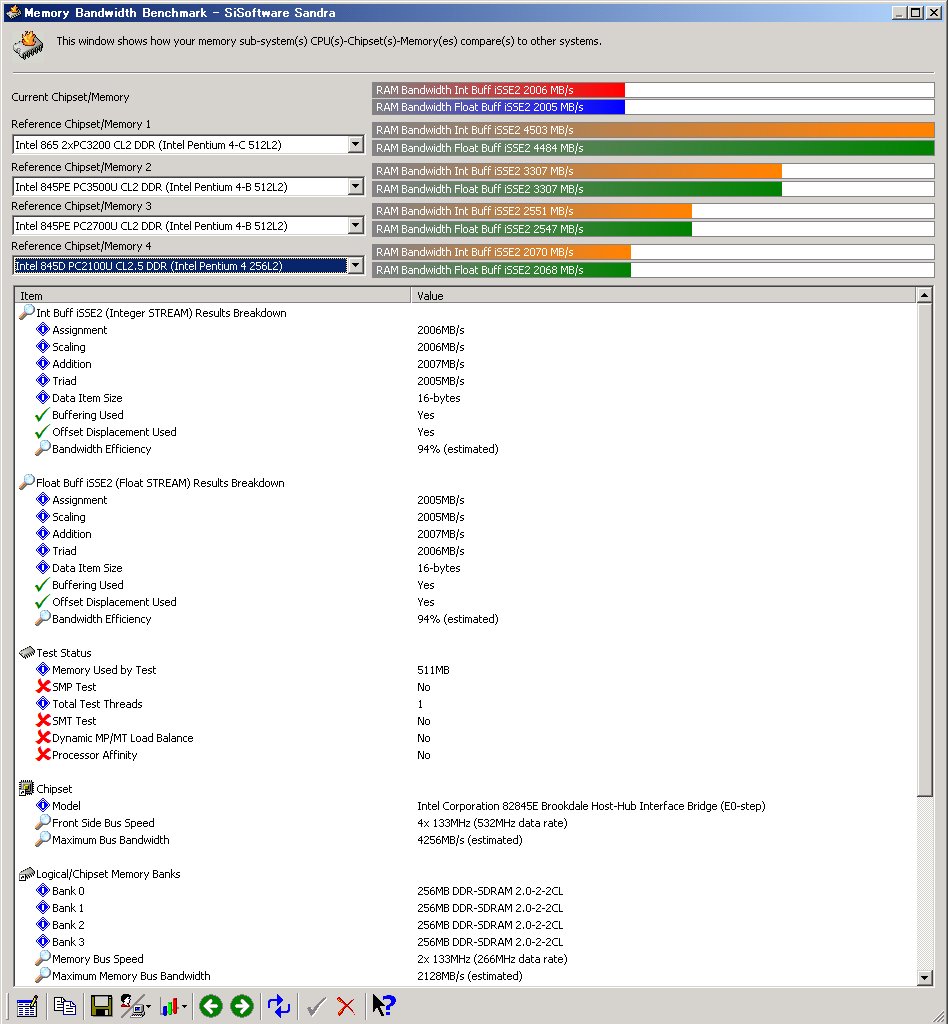The image size is (948, 1024).
Task: Select the Bank 2 row
Action: coord(466,924)
